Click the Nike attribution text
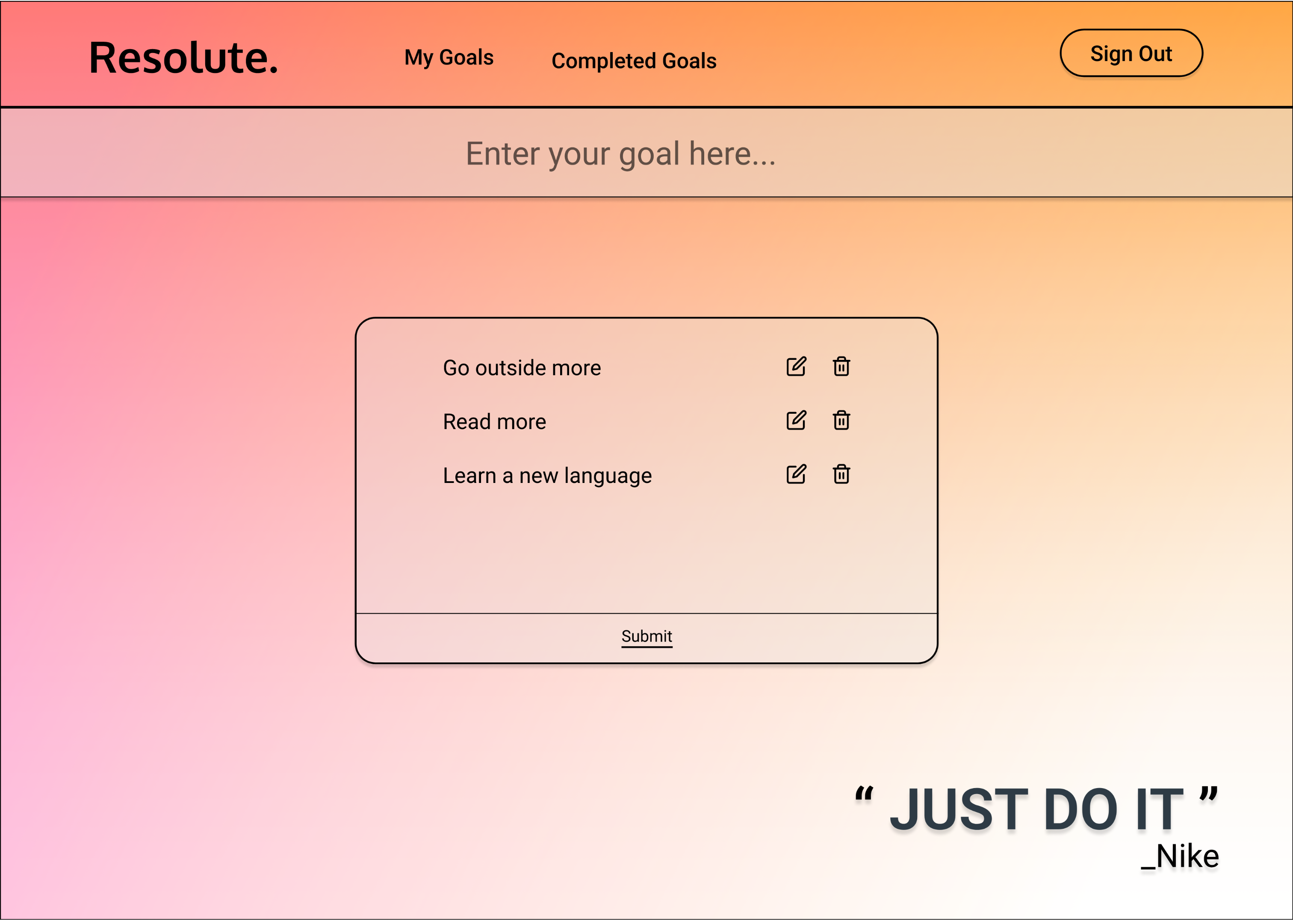 (1180, 857)
